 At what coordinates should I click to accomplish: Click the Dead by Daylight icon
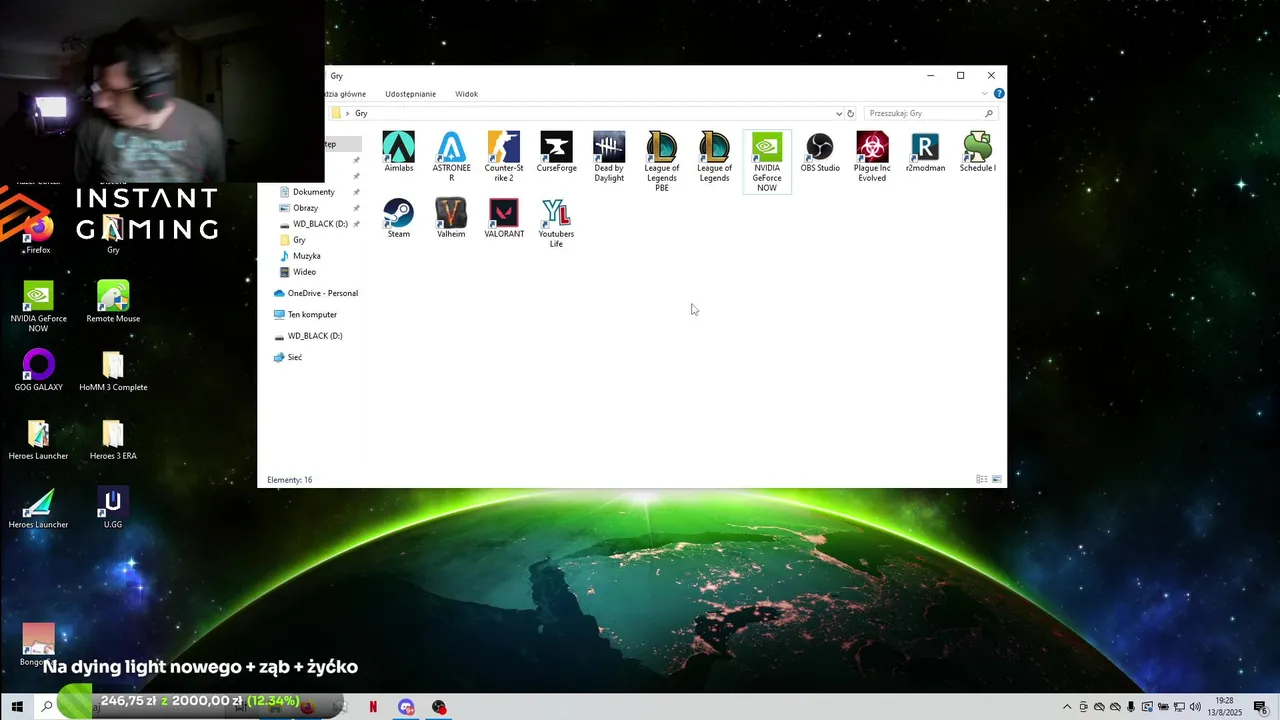609,157
